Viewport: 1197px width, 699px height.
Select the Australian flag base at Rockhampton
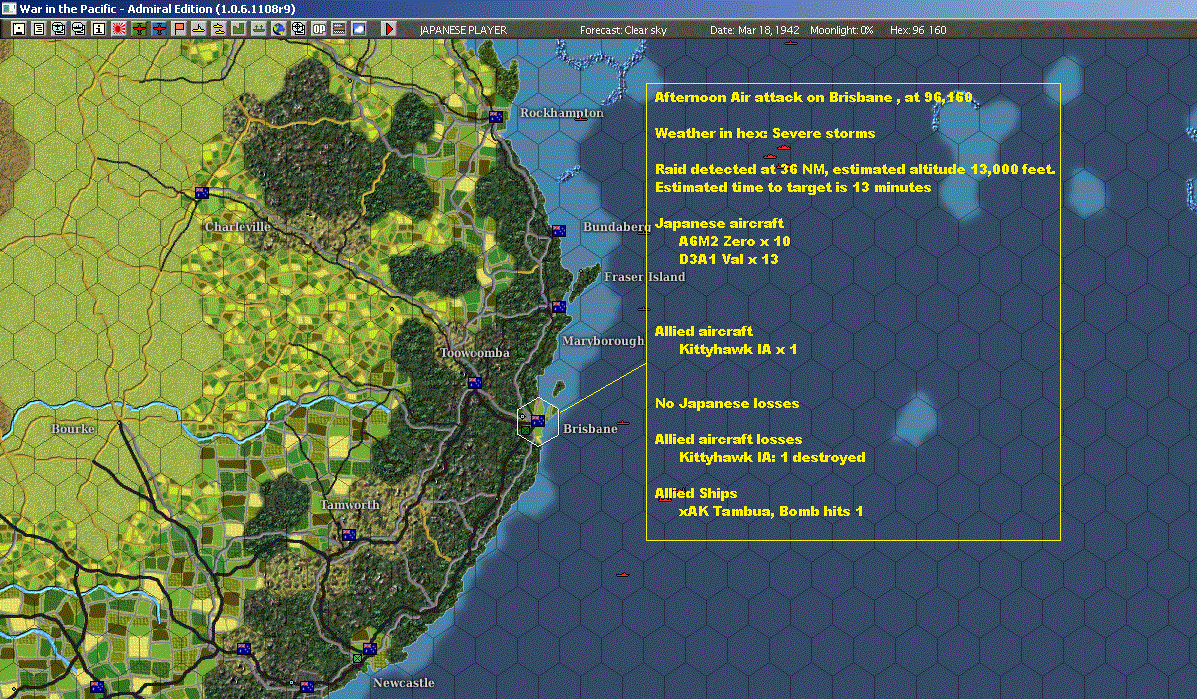click(x=496, y=117)
